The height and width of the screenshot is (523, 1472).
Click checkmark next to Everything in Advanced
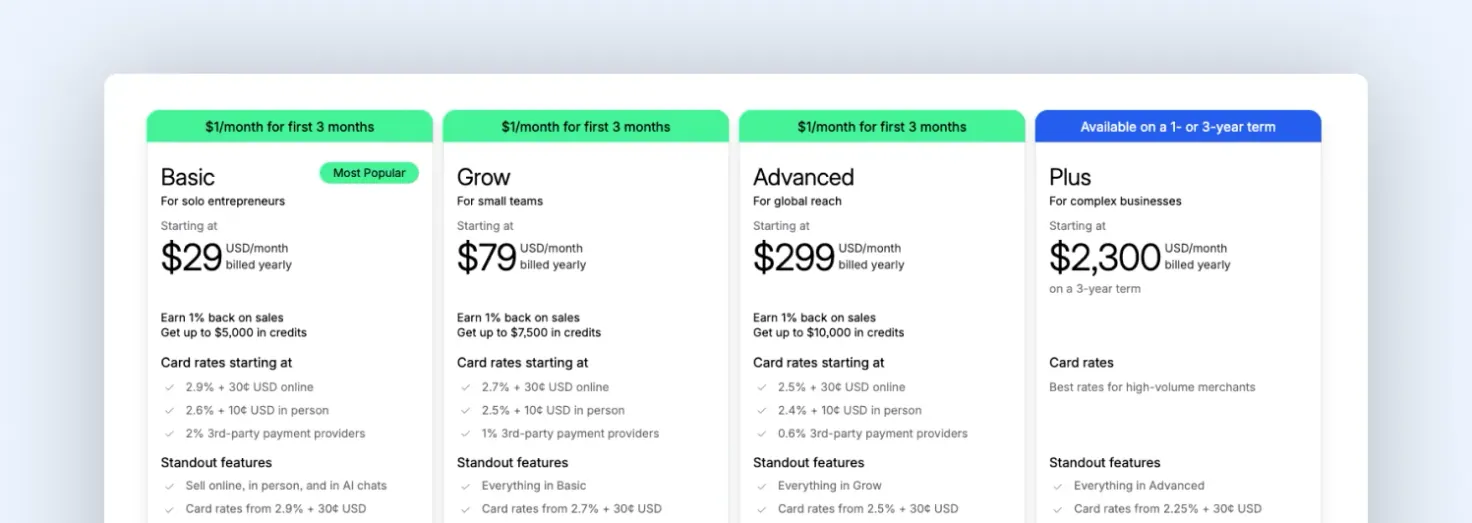[x=1057, y=486]
